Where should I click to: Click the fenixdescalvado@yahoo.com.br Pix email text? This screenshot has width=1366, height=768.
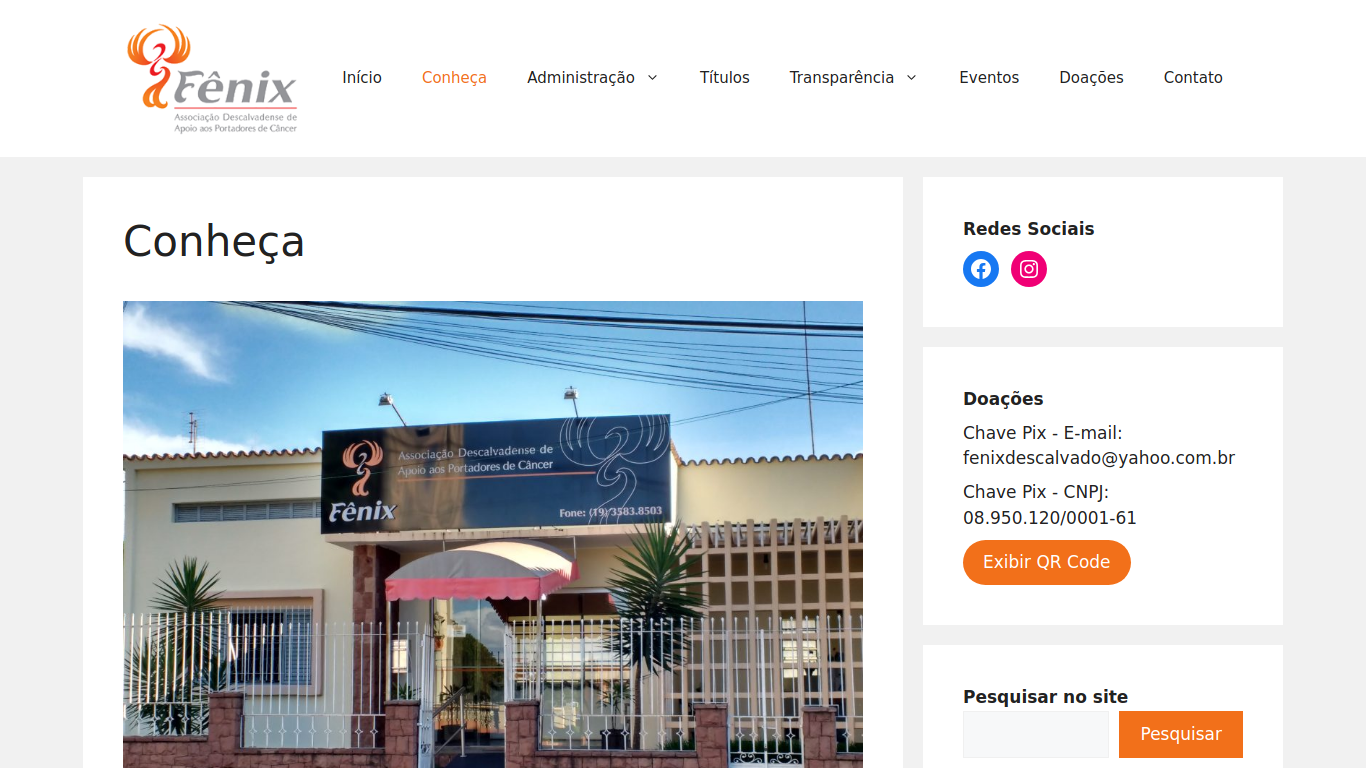coord(1099,458)
